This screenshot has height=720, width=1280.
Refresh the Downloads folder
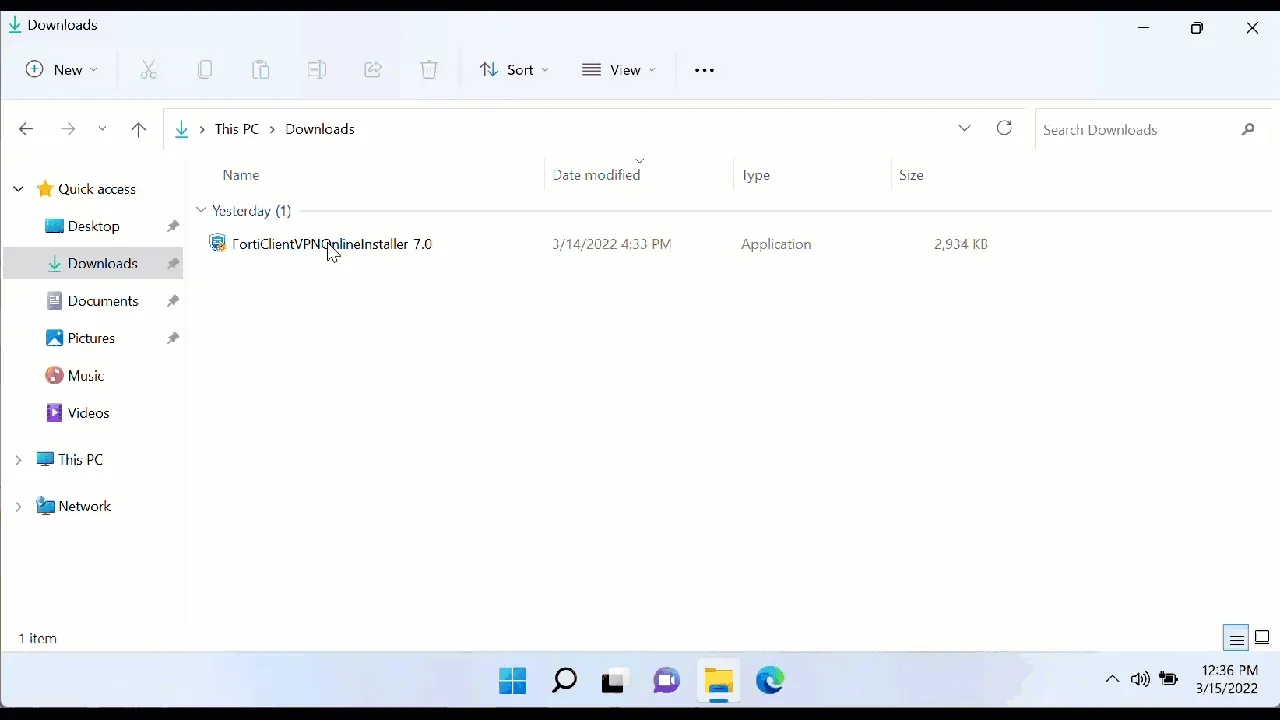(x=1005, y=128)
